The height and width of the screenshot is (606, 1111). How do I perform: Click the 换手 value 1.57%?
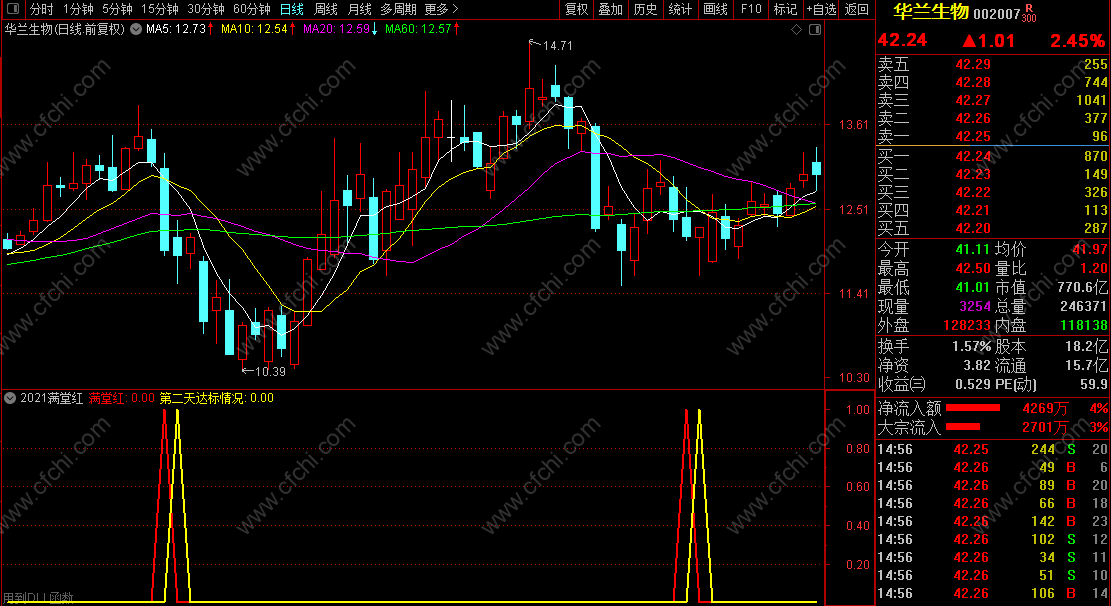[x=971, y=347]
